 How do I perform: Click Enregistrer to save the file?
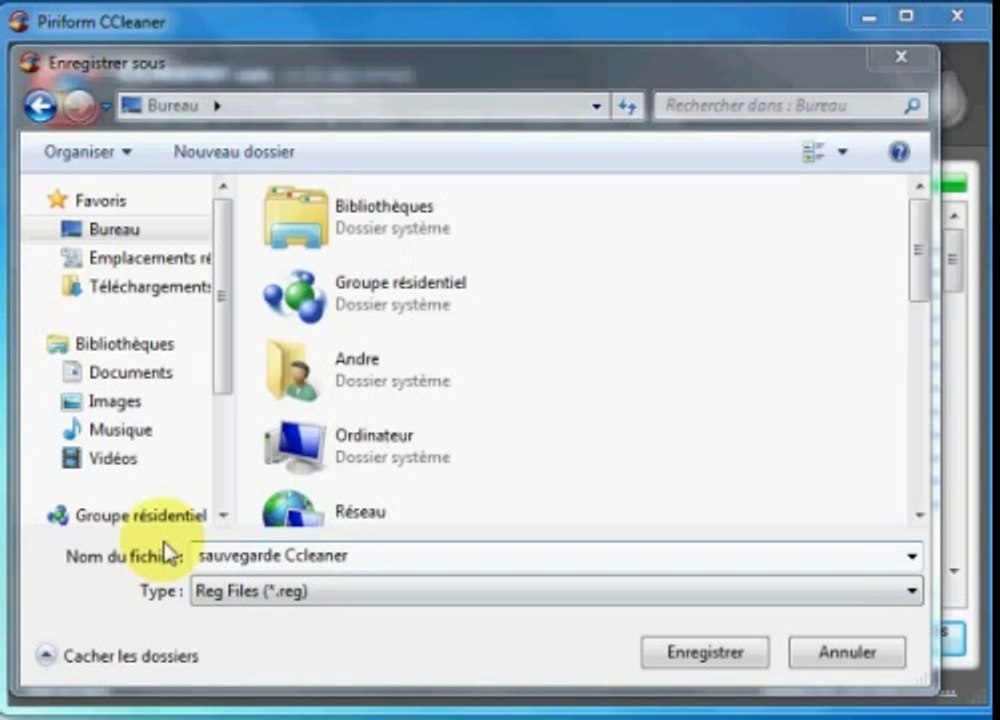pyautogui.click(x=705, y=652)
